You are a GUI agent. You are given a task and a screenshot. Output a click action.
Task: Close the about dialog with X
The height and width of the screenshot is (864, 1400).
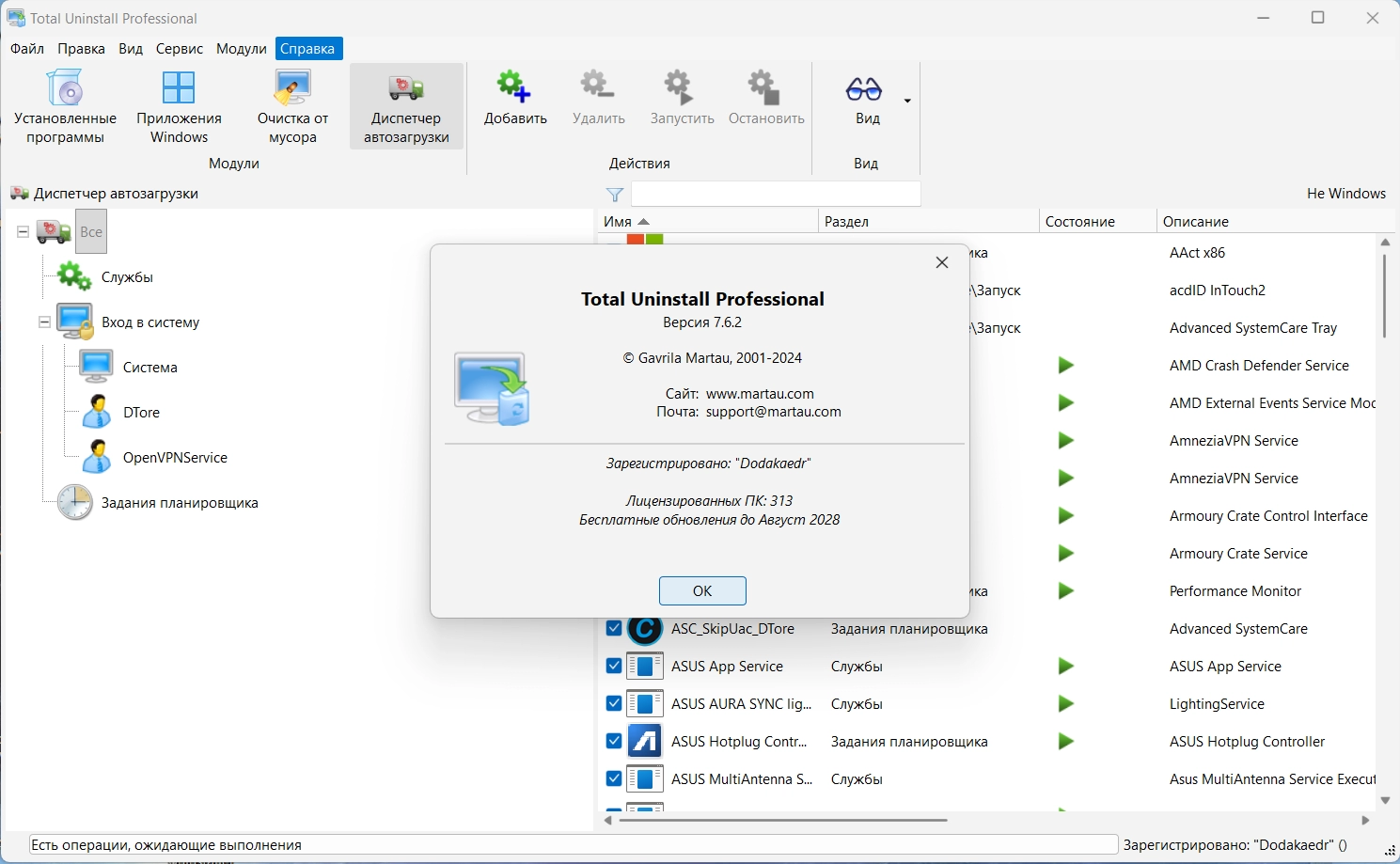[x=942, y=262]
